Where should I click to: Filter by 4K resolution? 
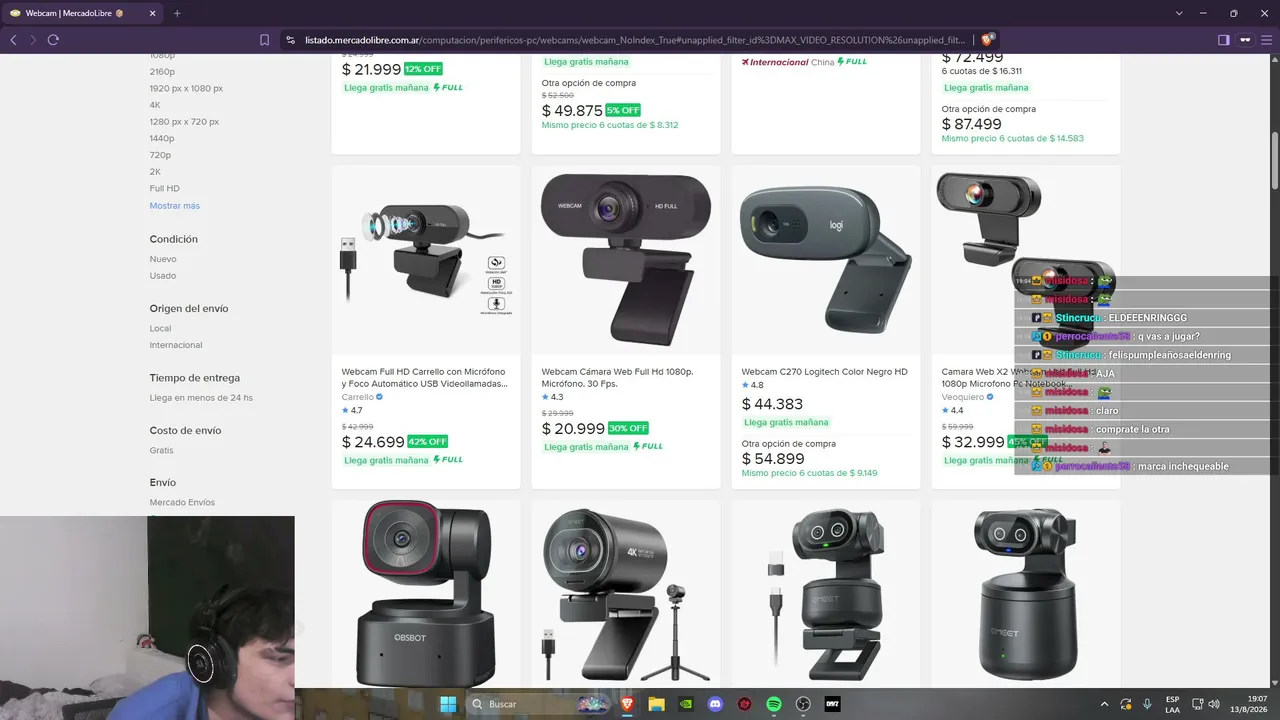tap(155, 104)
